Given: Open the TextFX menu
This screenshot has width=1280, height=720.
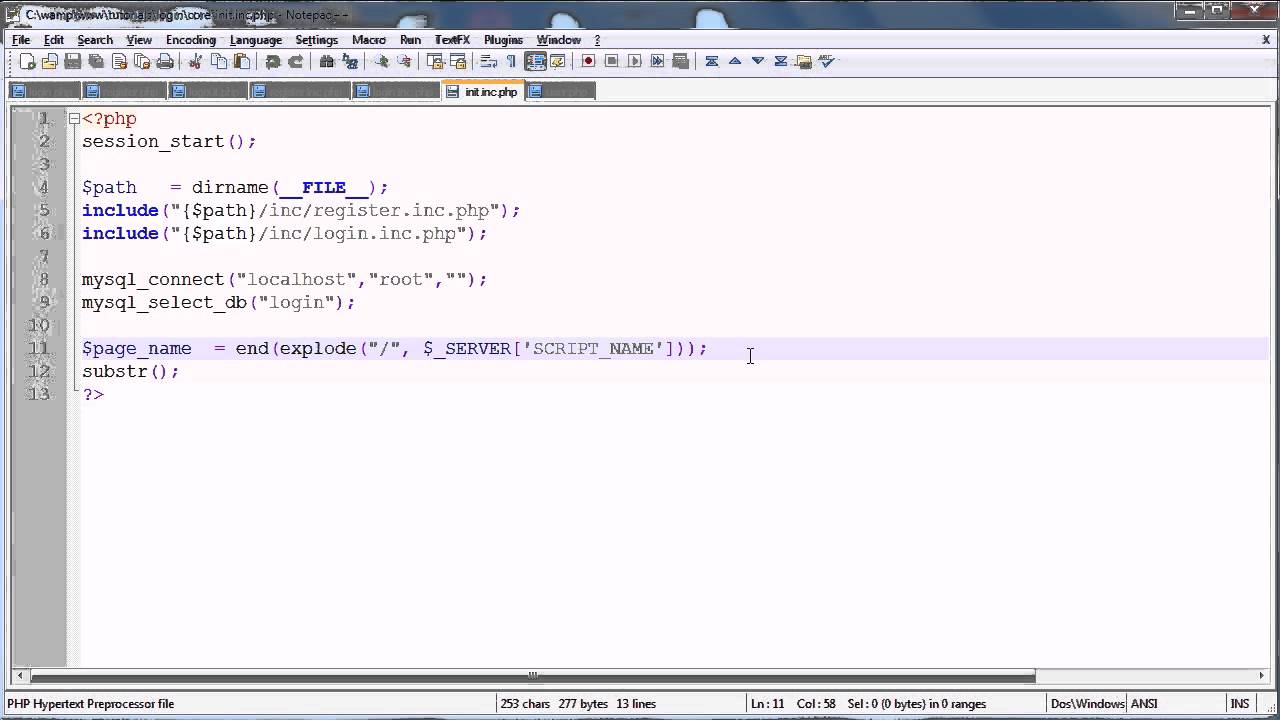Looking at the screenshot, I should tap(452, 40).
